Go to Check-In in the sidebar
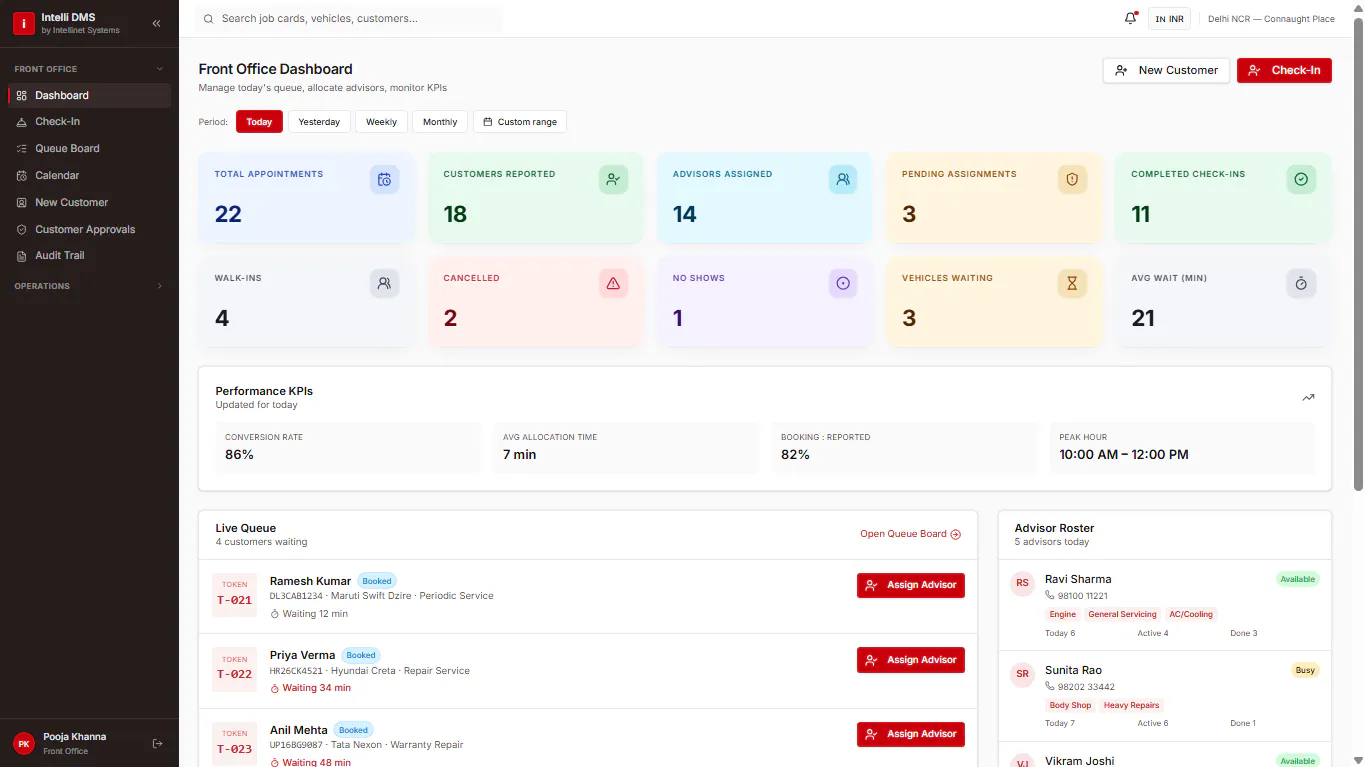Image resolution: width=1365 pixels, height=767 pixels. [89, 122]
